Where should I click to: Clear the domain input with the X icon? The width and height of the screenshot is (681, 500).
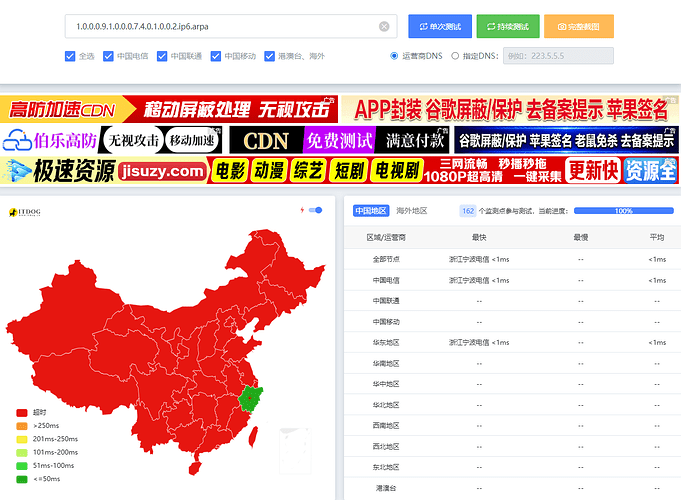pos(384,26)
